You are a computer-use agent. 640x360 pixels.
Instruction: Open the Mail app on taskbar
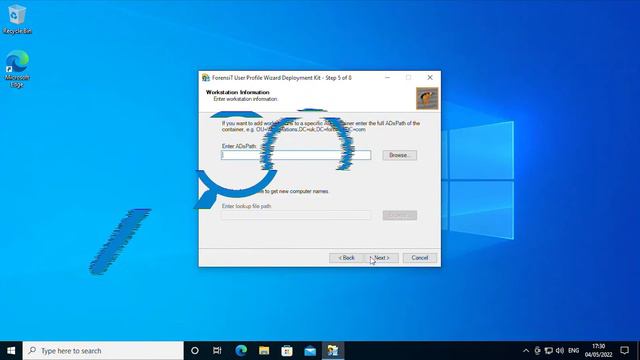310,351
